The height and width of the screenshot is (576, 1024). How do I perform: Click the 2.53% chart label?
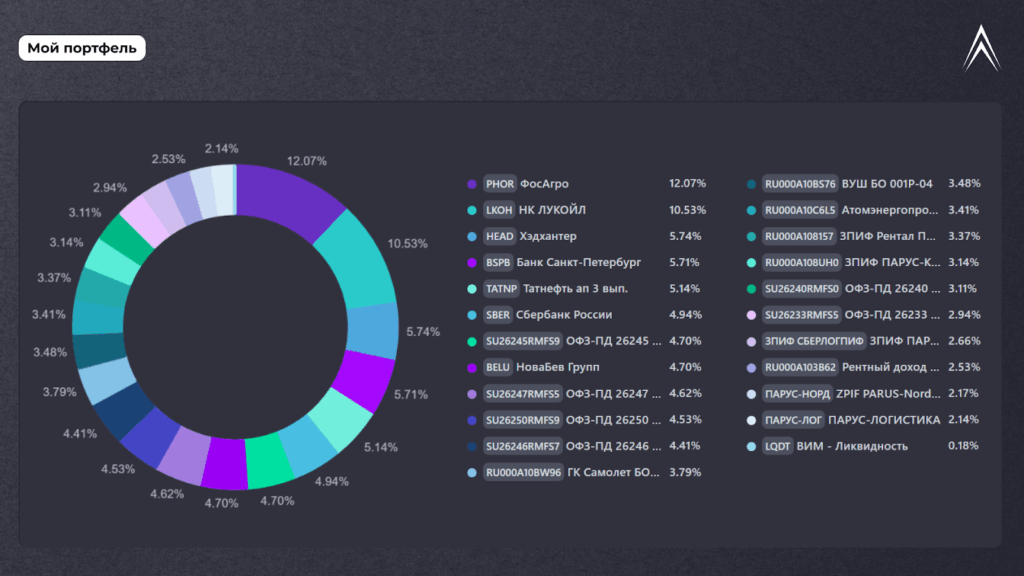(168, 159)
